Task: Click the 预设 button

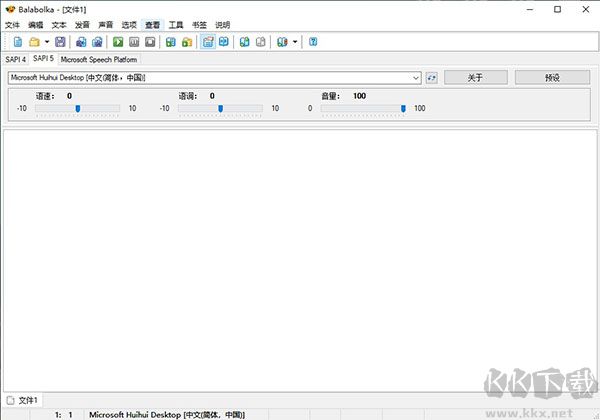Action: pos(553,77)
